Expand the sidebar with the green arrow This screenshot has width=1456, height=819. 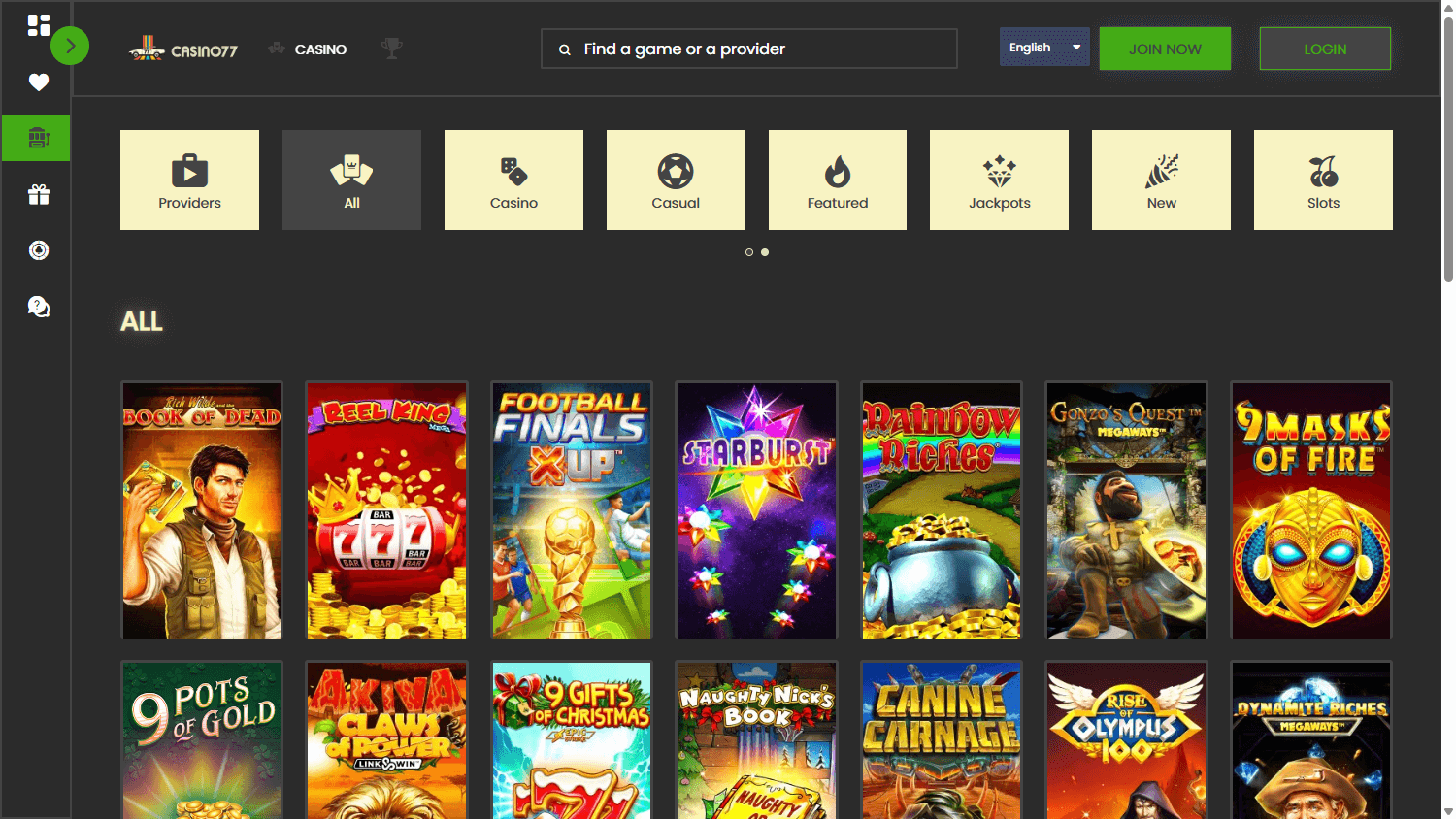pyautogui.click(x=69, y=45)
